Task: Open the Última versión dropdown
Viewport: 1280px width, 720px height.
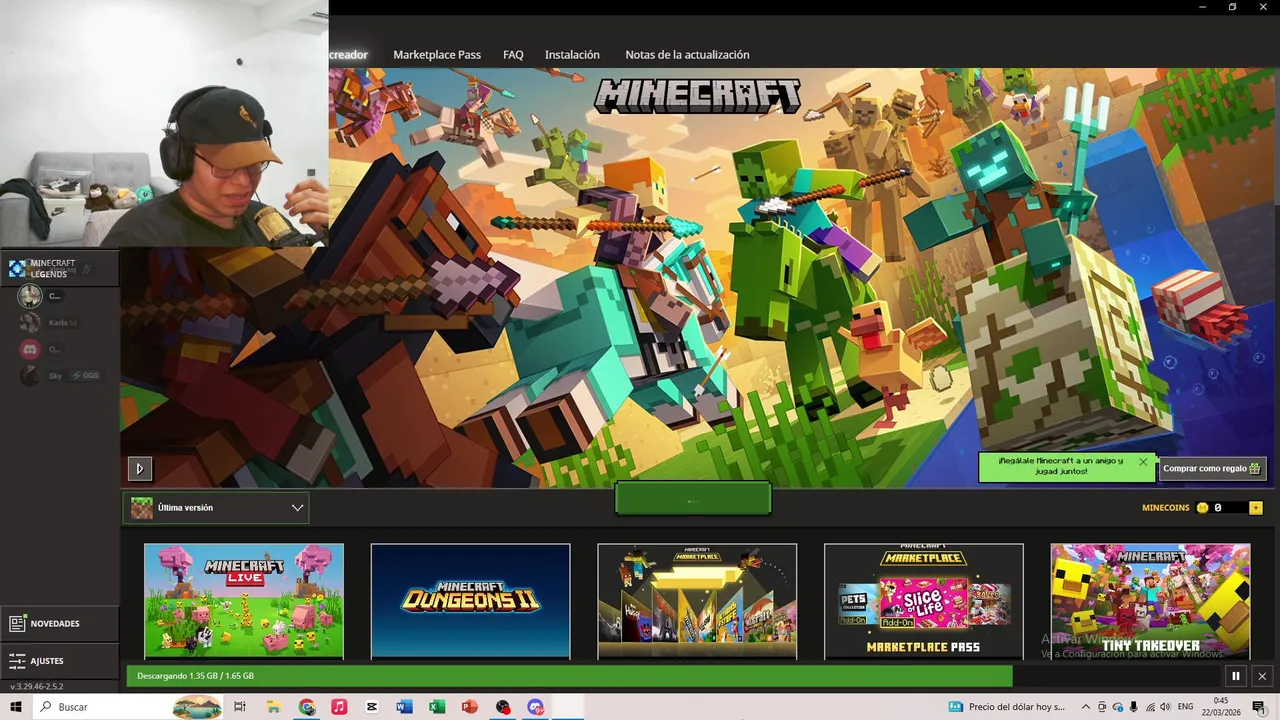Action: (216, 508)
